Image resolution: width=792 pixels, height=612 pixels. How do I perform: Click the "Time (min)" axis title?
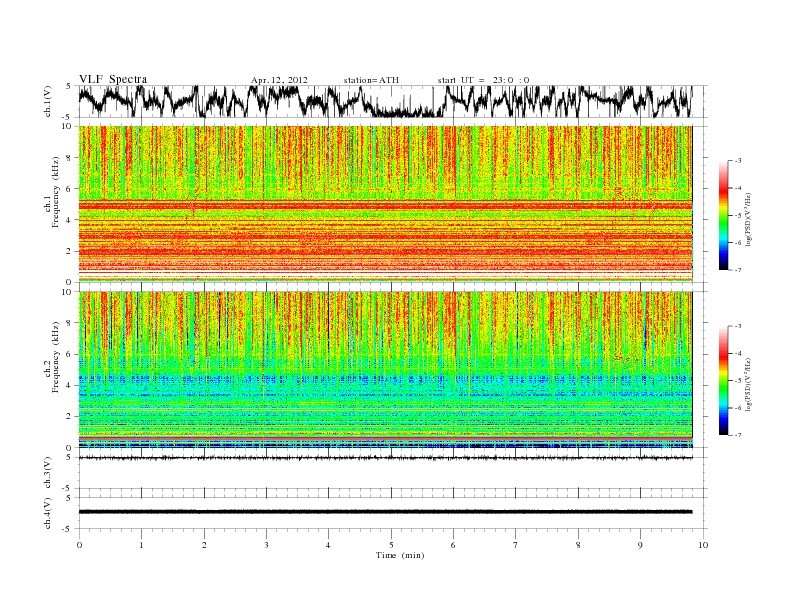click(400, 555)
